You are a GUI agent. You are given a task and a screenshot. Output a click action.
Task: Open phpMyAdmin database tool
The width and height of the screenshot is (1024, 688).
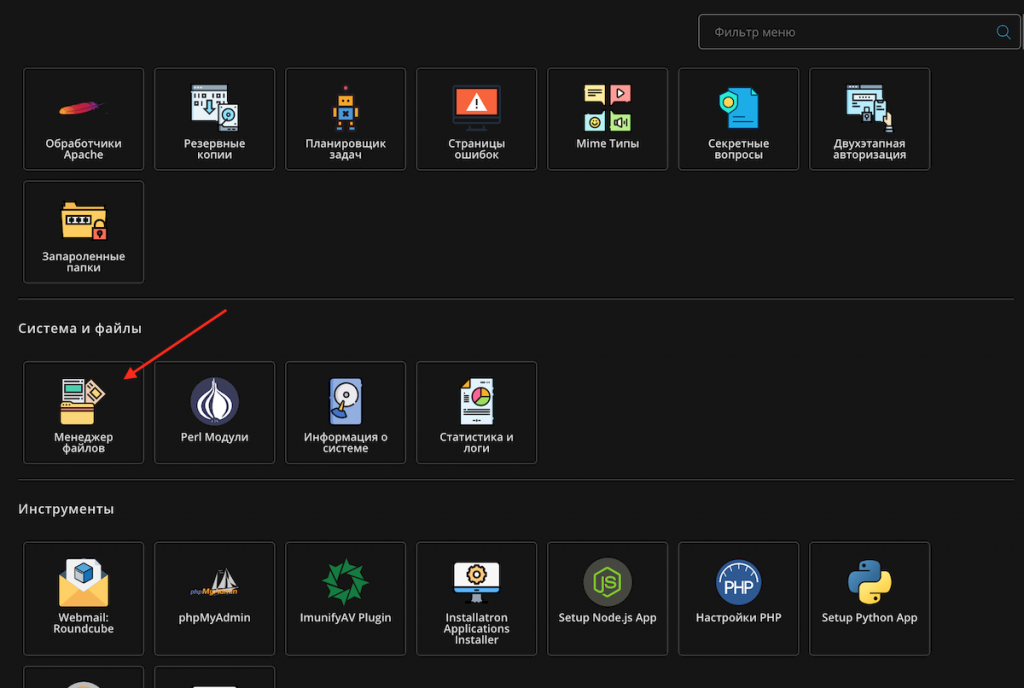[214, 593]
